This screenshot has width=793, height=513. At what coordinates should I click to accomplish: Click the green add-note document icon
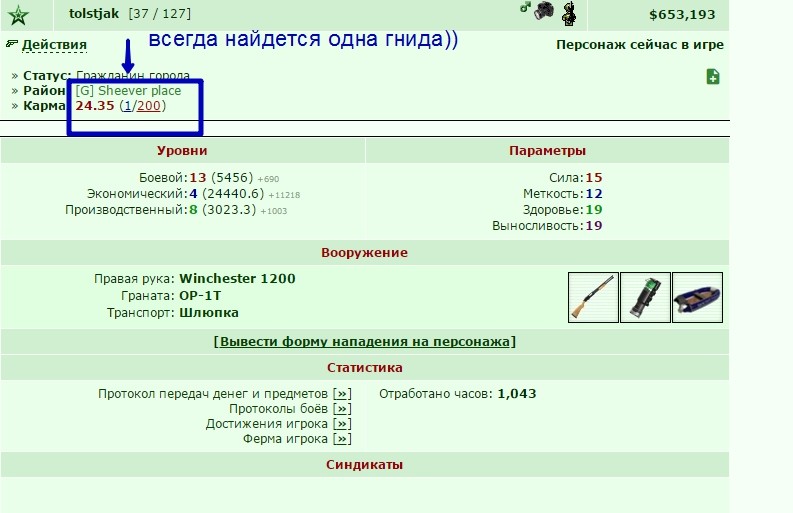pos(713,77)
